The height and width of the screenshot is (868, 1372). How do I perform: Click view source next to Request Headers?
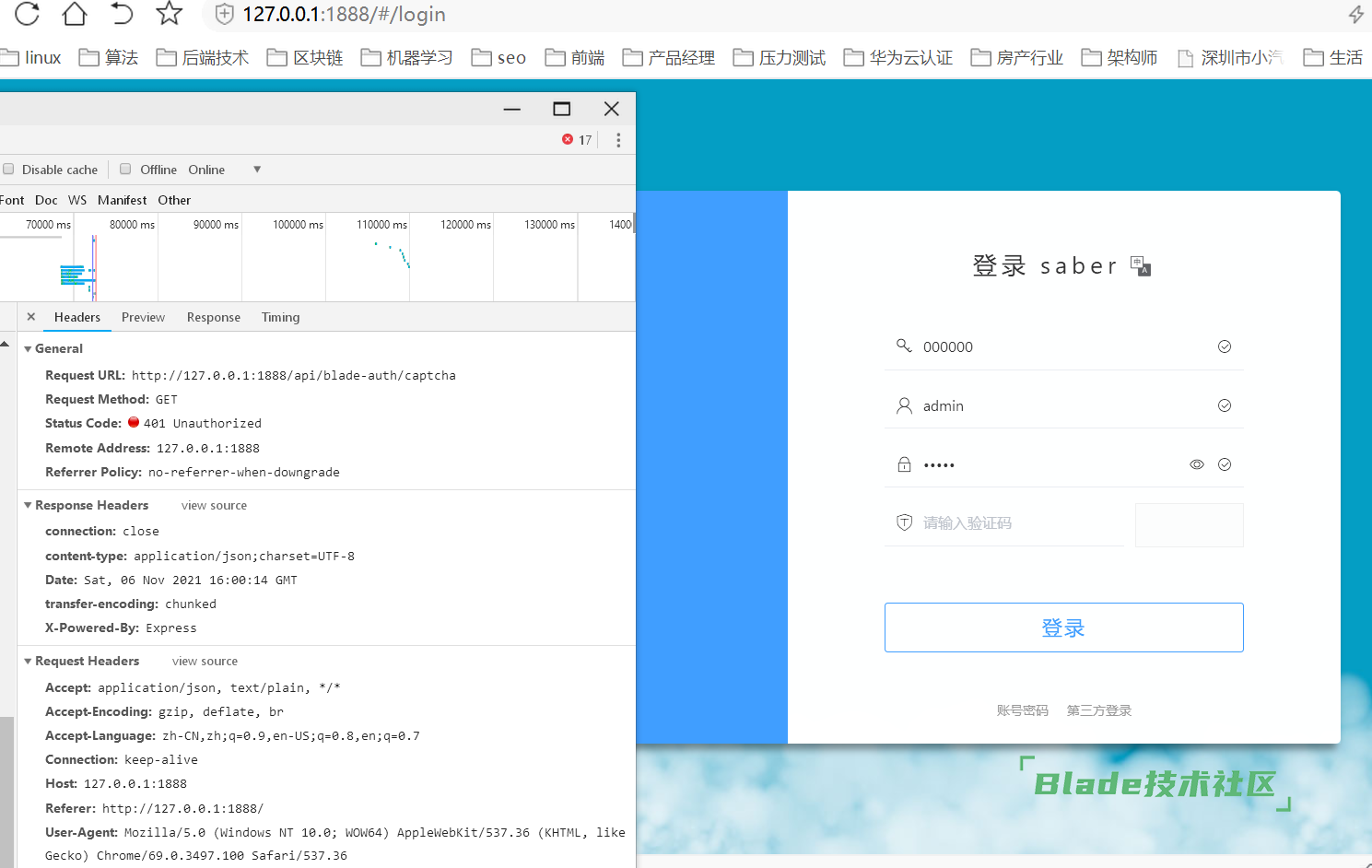(x=205, y=661)
